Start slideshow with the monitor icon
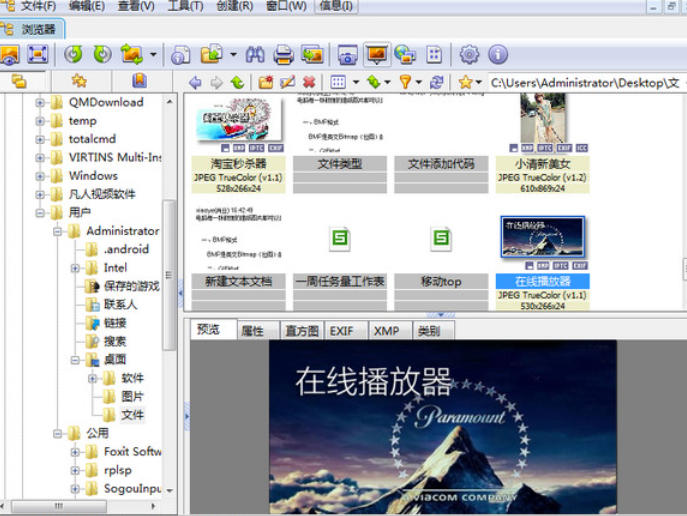687x516 pixels. [377, 55]
